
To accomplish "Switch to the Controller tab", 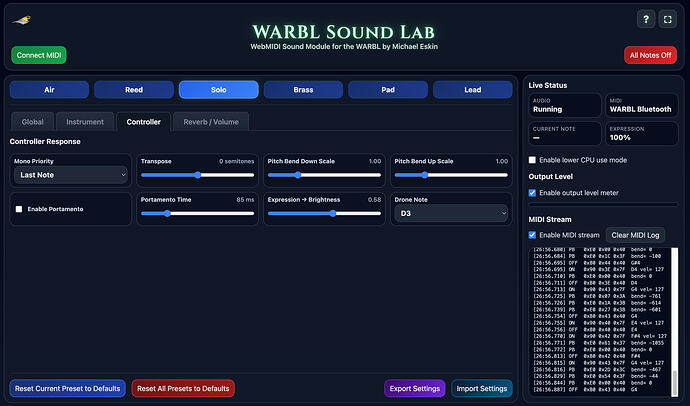I will pos(143,122).
